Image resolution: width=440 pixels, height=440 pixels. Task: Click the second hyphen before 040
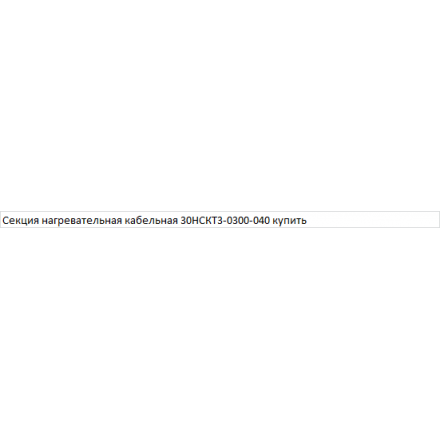tap(251, 222)
